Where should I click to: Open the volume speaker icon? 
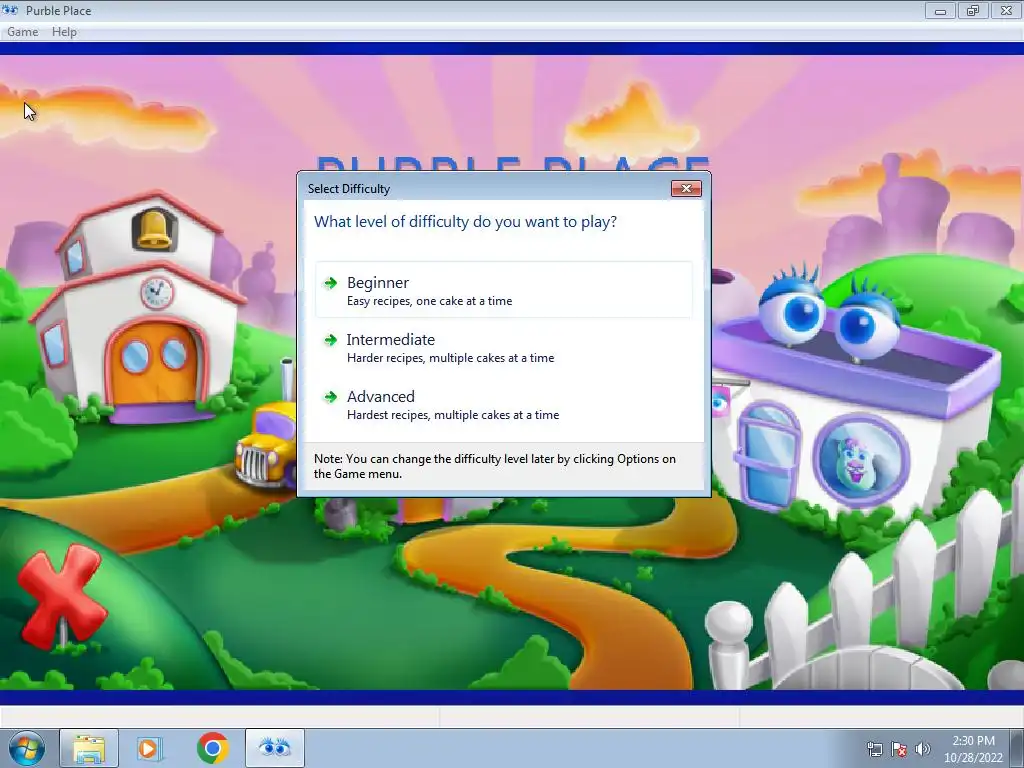coord(922,749)
